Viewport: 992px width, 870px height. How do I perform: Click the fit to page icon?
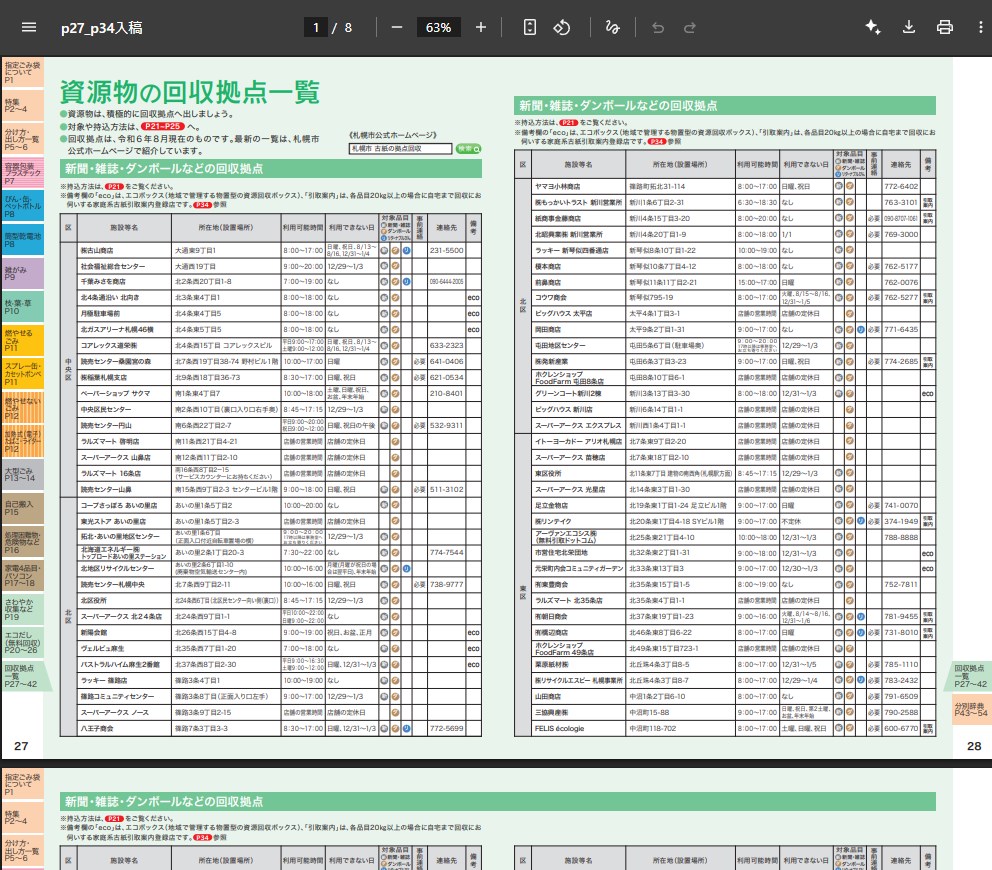point(530,27)
